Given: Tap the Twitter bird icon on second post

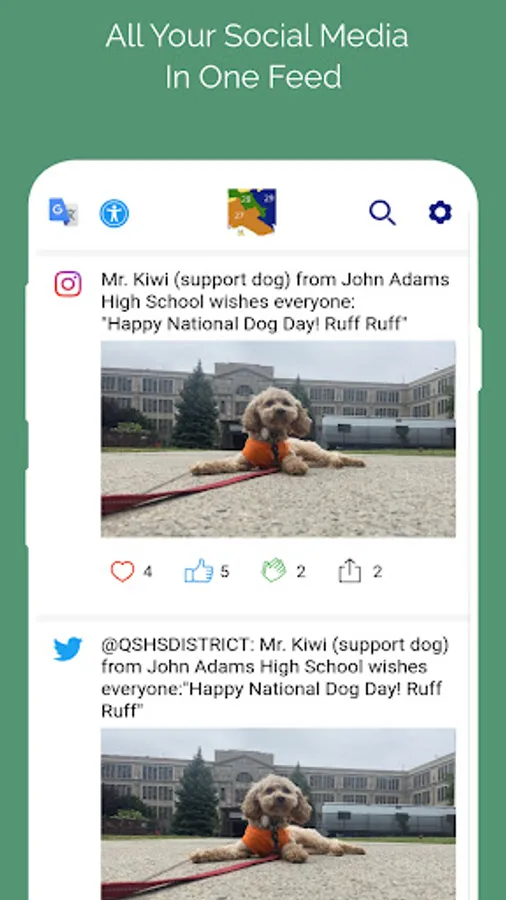Looking at the screenshot, I should point(68,649).
